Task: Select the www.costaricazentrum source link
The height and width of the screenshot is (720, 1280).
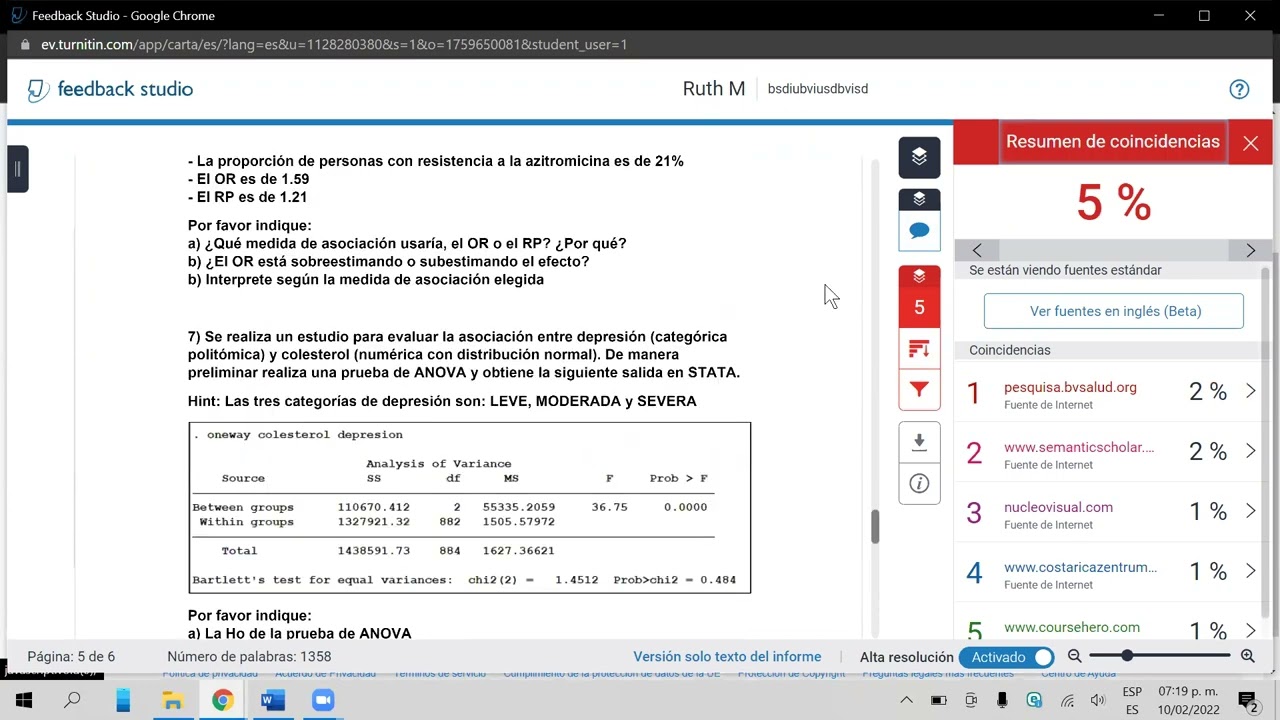Action: [1080, 567]
